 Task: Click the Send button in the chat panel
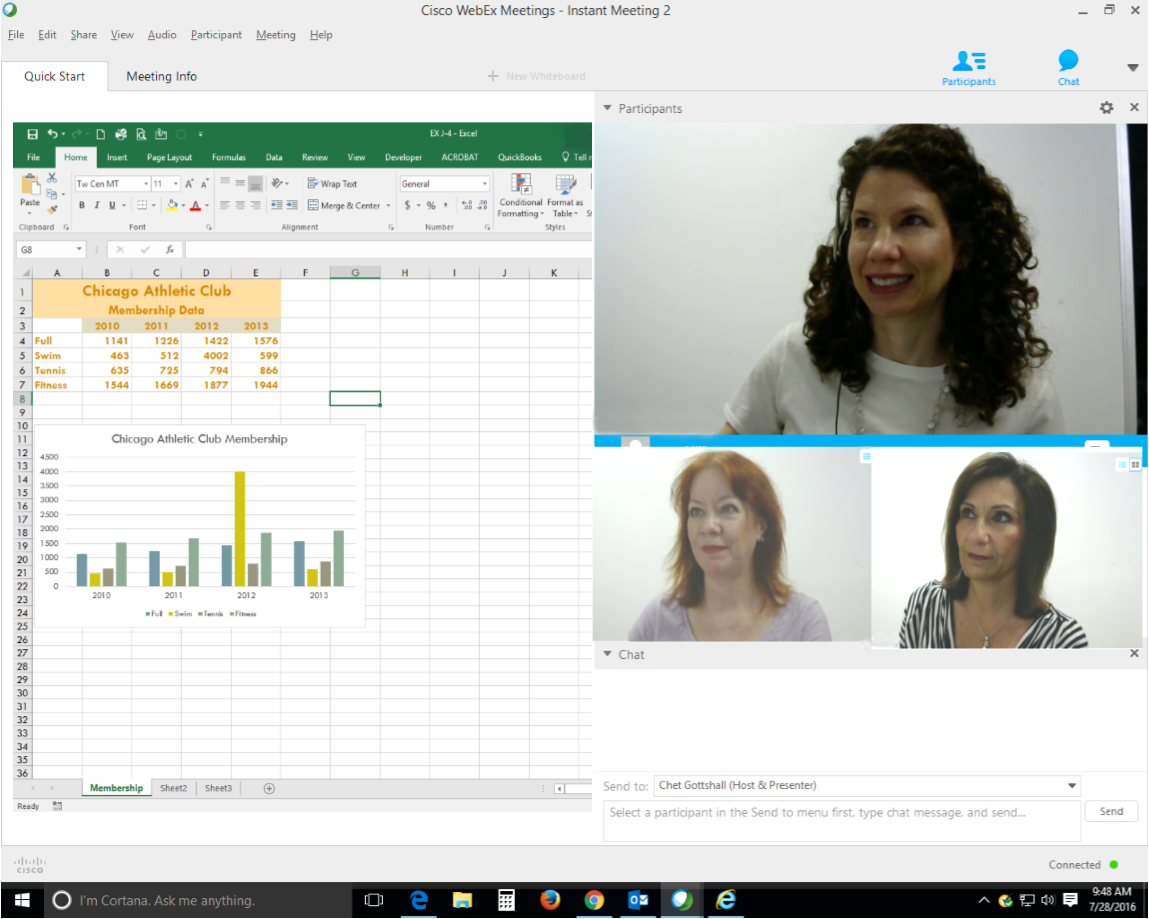(1111, 811)
